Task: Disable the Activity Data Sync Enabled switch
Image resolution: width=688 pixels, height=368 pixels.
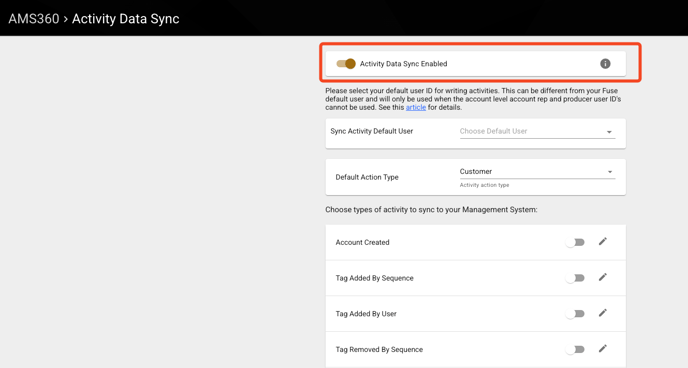Action: tap(346, 64)
